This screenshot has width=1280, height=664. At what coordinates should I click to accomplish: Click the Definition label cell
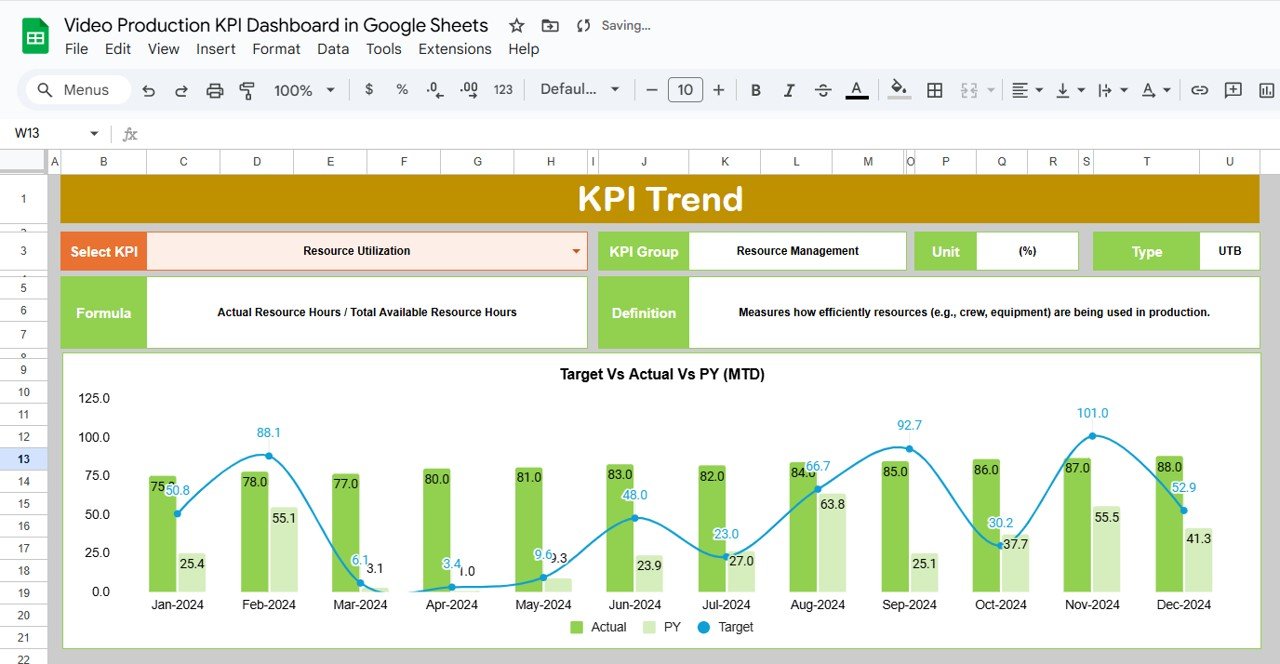(x=644, y=313)
